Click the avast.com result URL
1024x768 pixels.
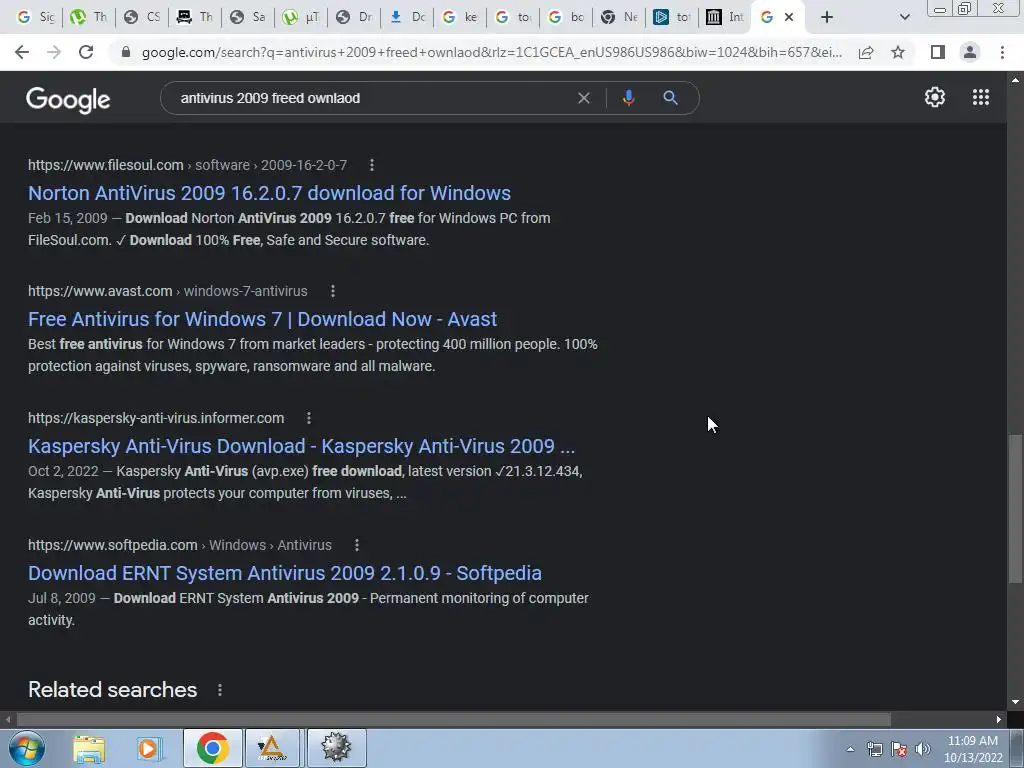click(167, 291)
